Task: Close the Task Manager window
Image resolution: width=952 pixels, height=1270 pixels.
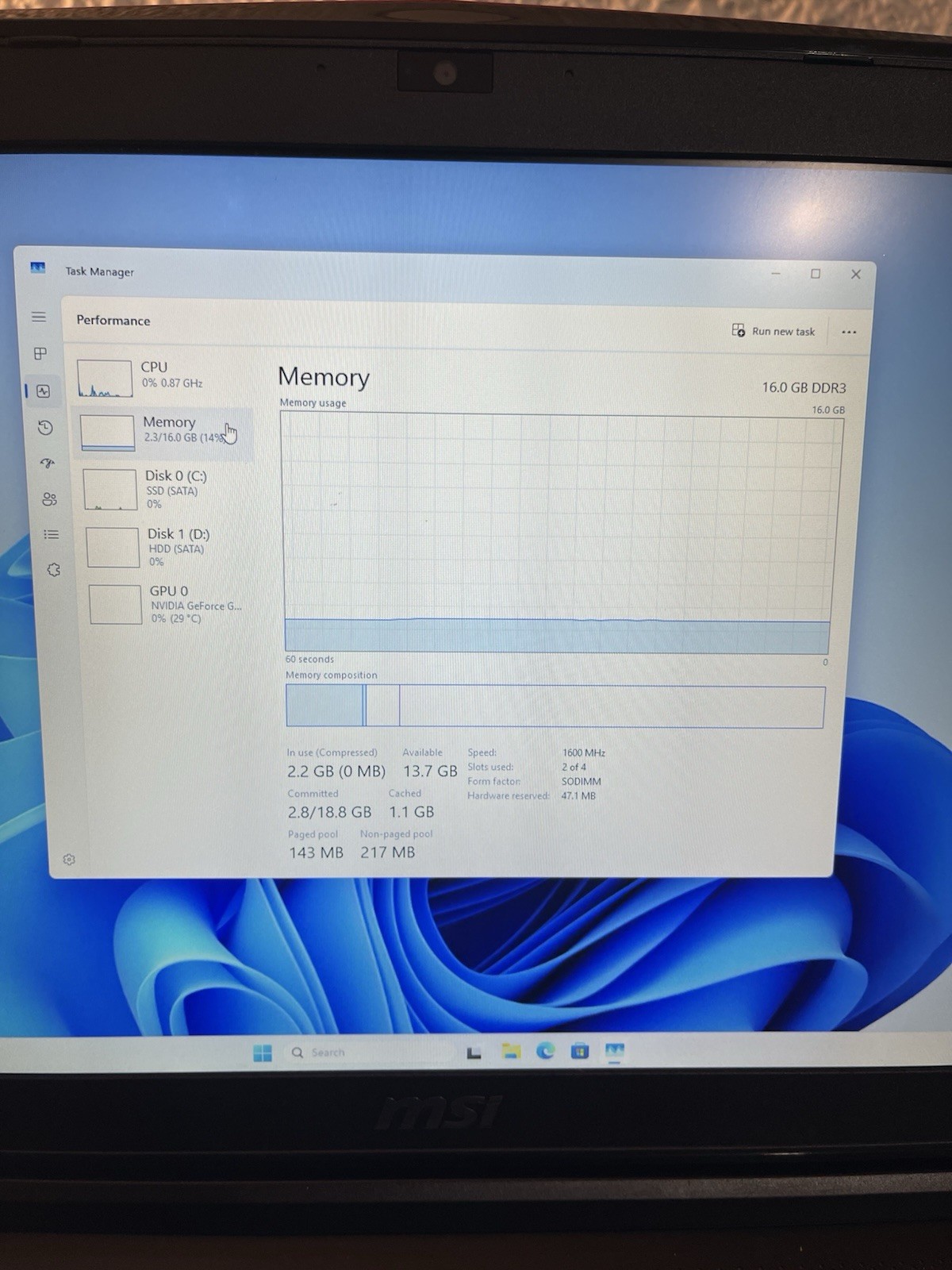Action: click(x=856, y=274)
